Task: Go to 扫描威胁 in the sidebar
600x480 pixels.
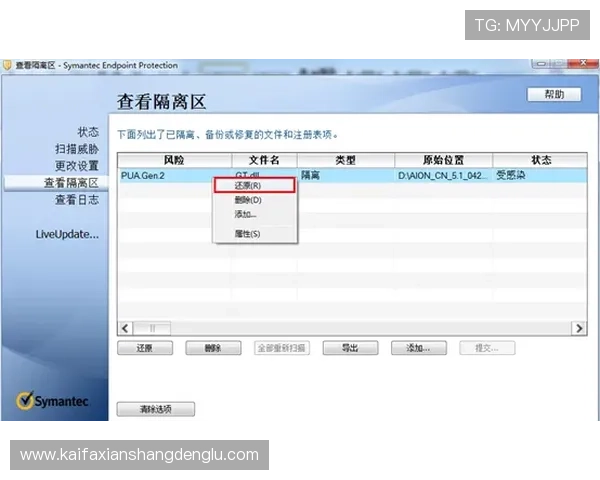Action: [77, 149]
